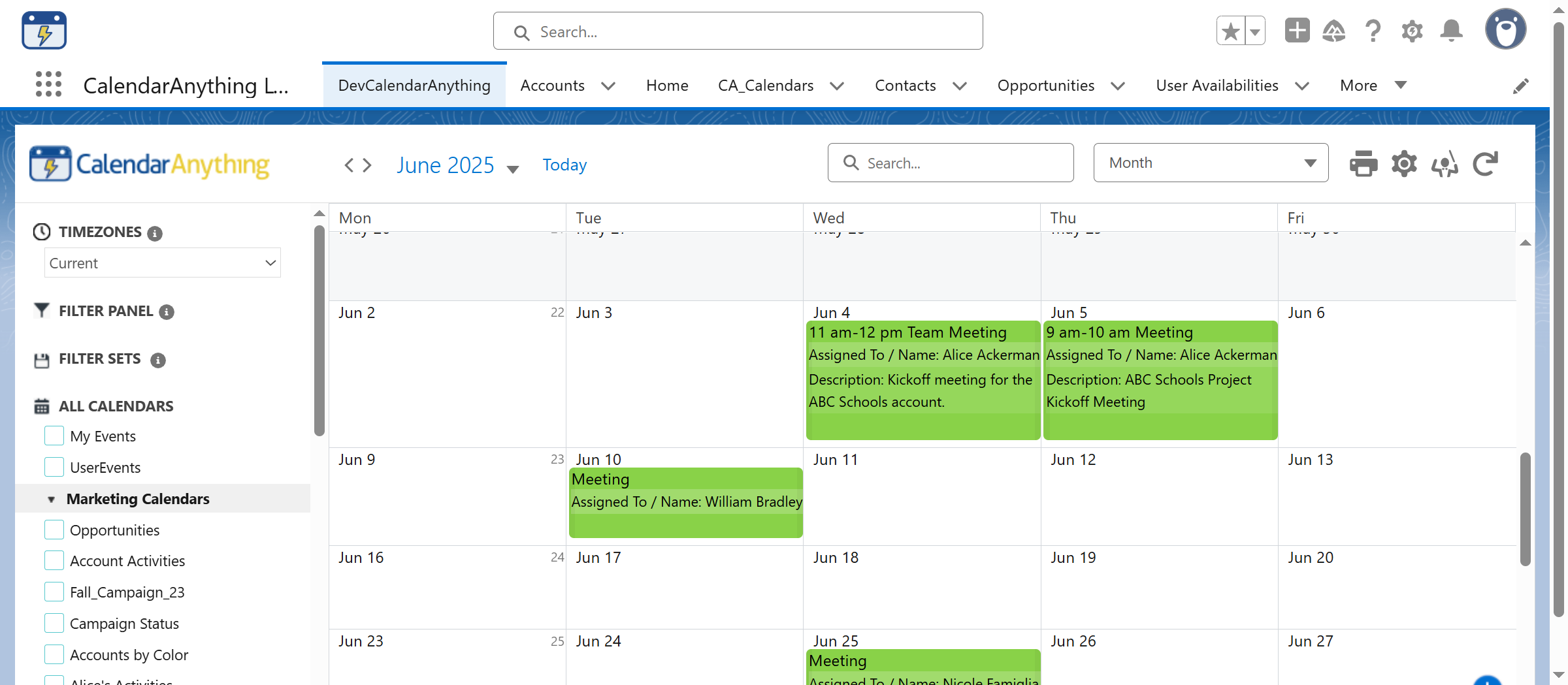Check the Opportunities calendar checkbox
The height and width of the screenshot is (685, 1568).
54,530
